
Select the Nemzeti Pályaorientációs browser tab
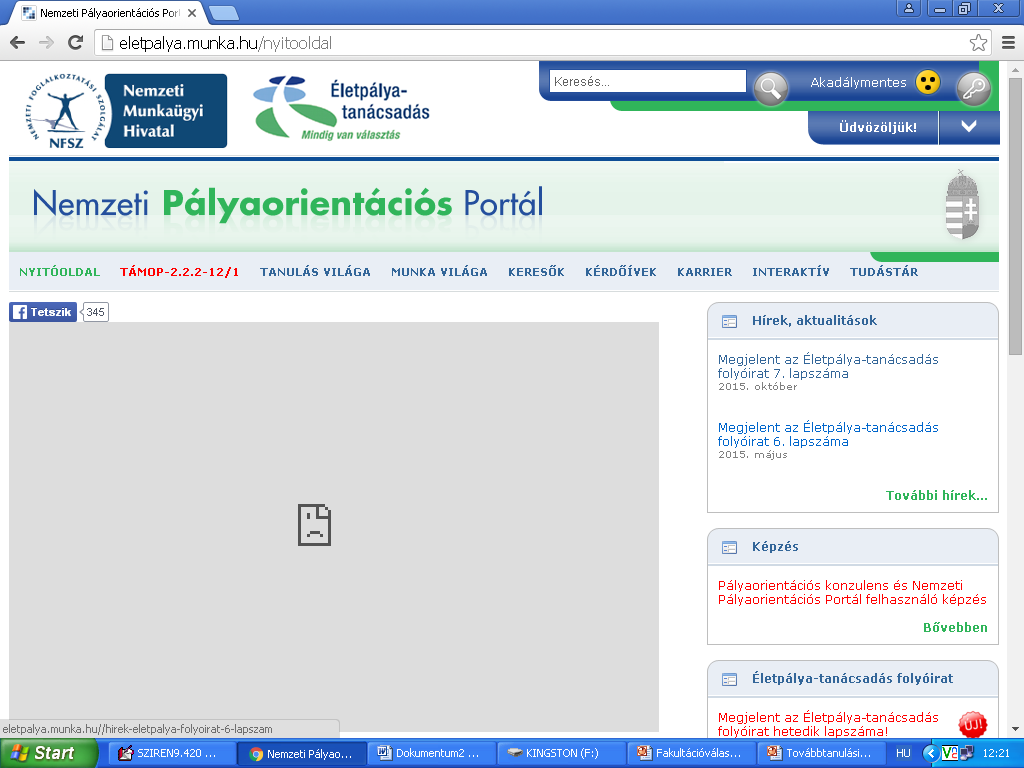(x=110, y=13)
